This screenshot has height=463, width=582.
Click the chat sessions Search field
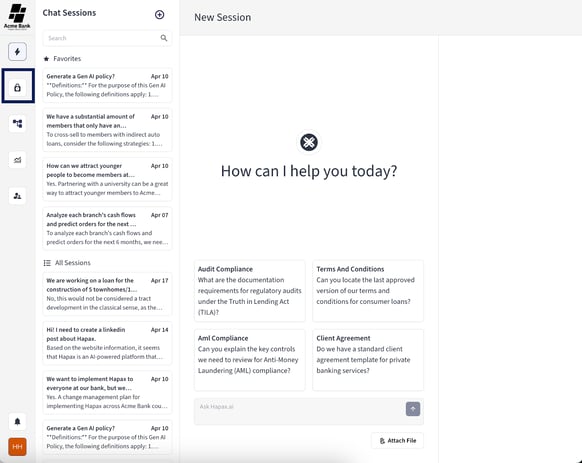pos(107,38)
